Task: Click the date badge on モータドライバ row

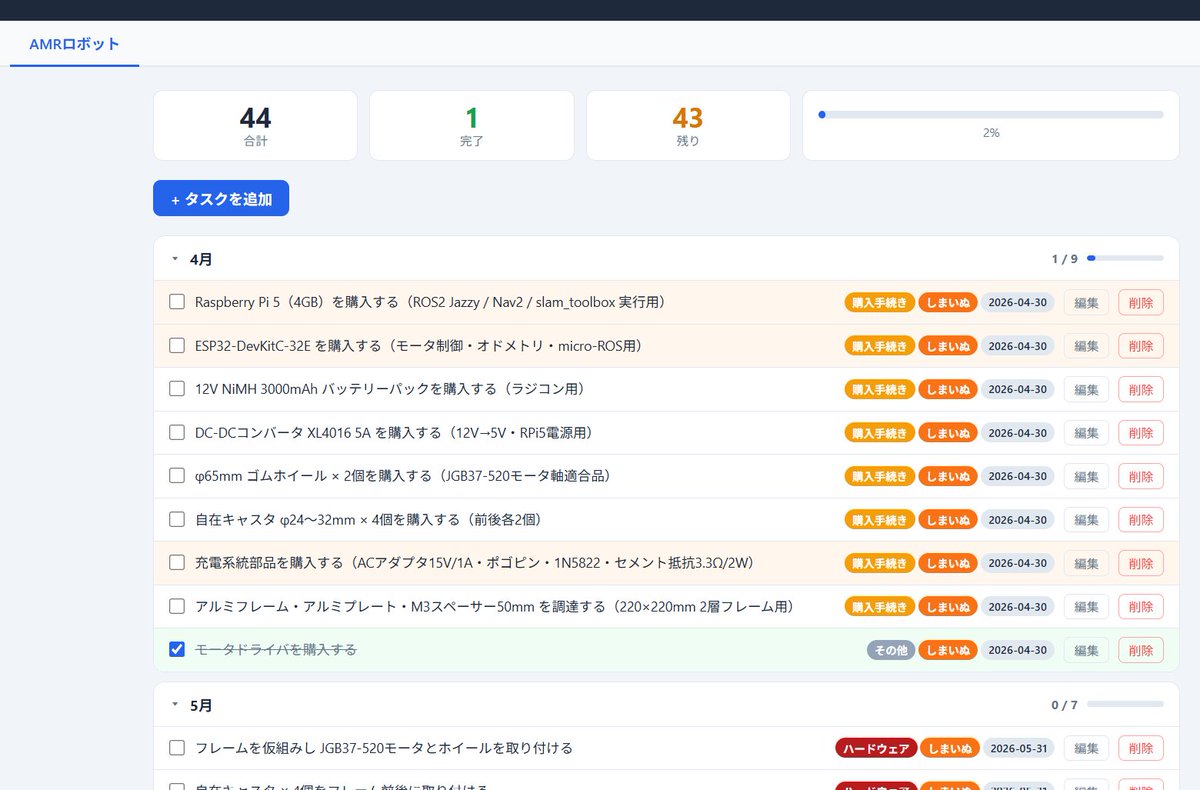Action: tap(1017, 650)
